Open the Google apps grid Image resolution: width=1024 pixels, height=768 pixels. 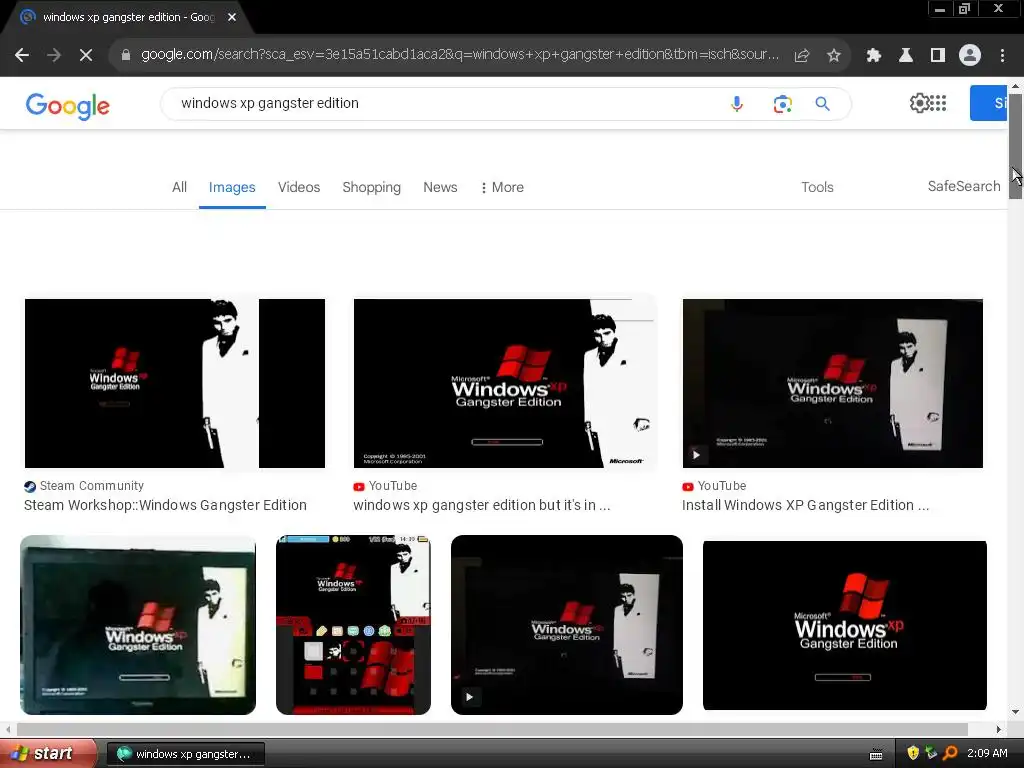938,103
